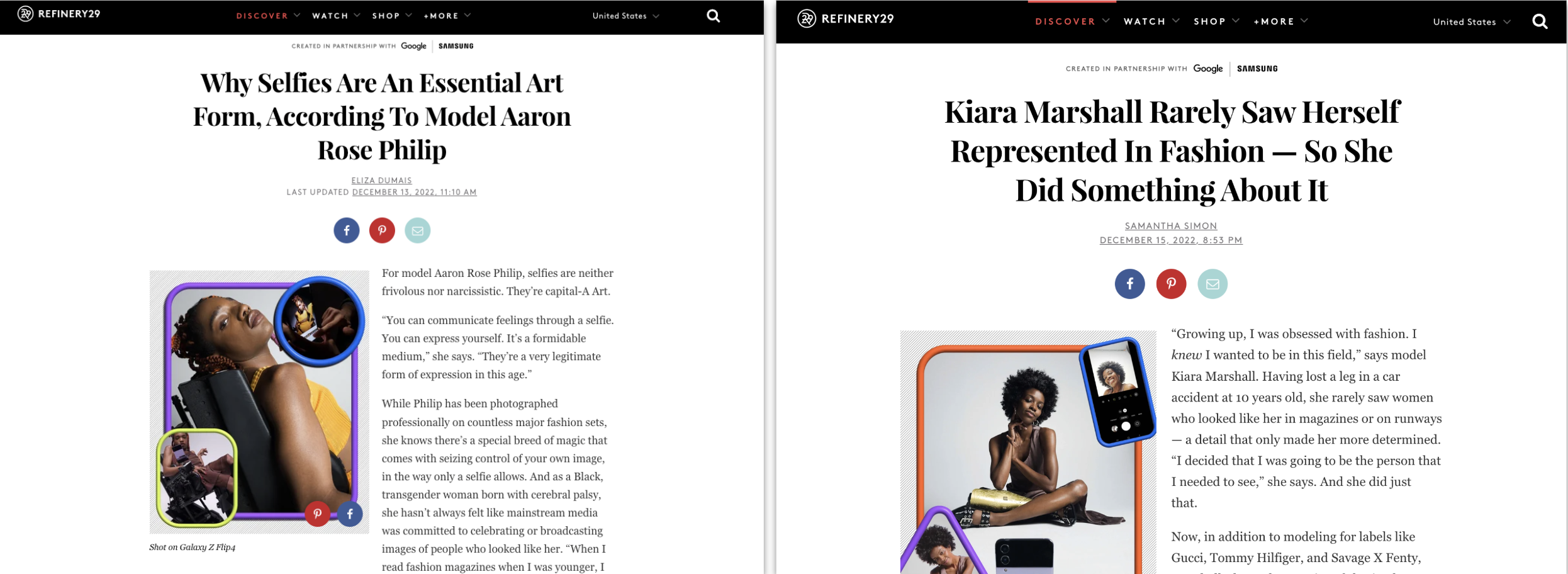Click the Refinery29 logo in right window

click(846, 19)
